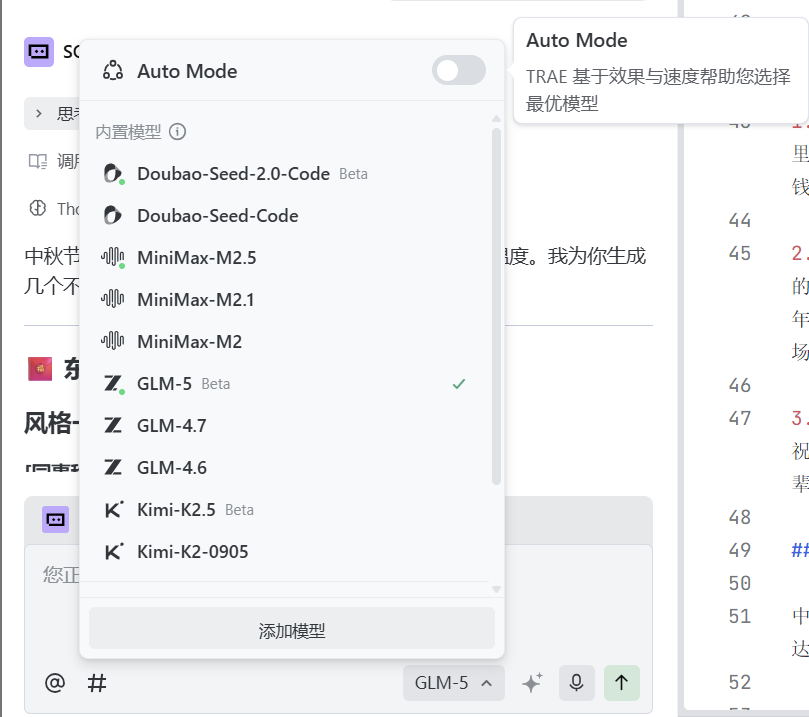Viewport: 809px width, 717px height.
Task: Click the waveform logo beside MiniMax-M2.1
Action: pyautogui.click(x=112, y=299)
